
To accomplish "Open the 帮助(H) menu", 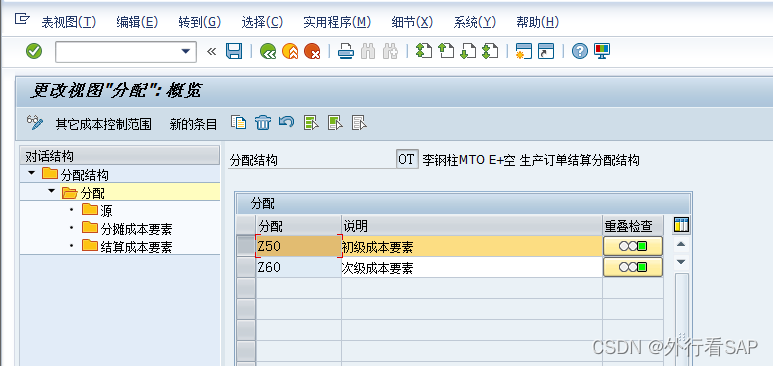I will [538, 22].
